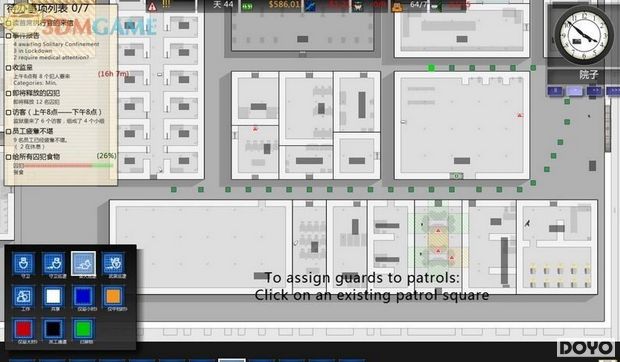620x362 pixels.
Task: Click the orange prisoner count icon
Action: pyautogui.click(x=397, y=6)
